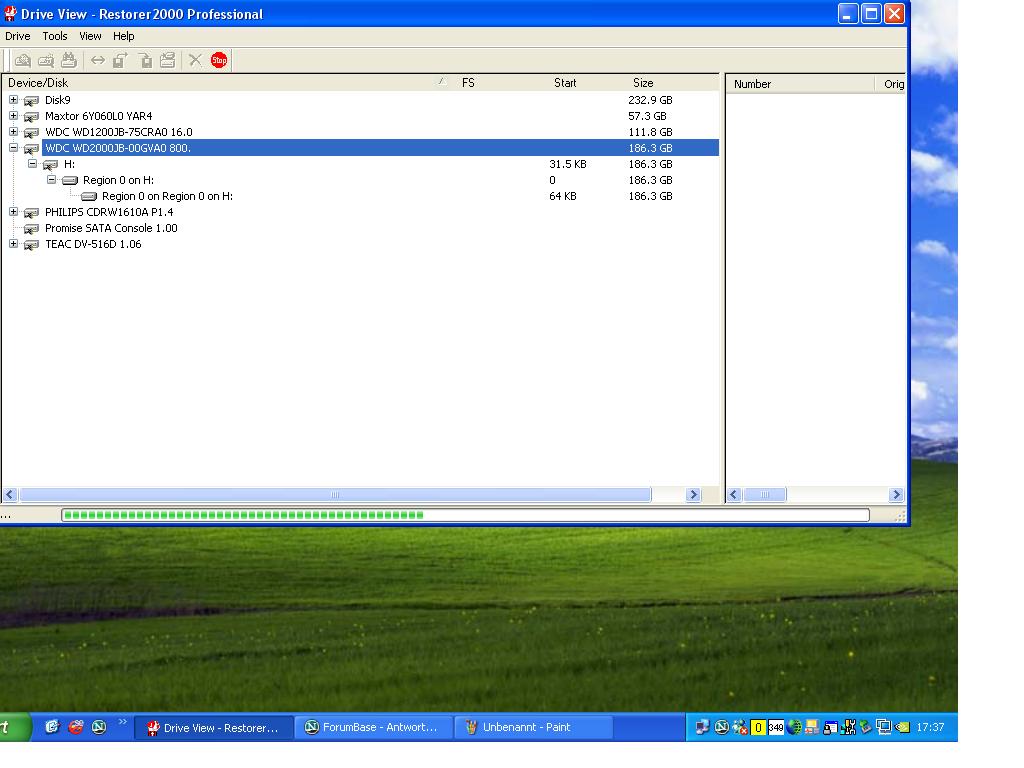
Task: Collapse Region 0 on H: node
Action: [52, 180]
